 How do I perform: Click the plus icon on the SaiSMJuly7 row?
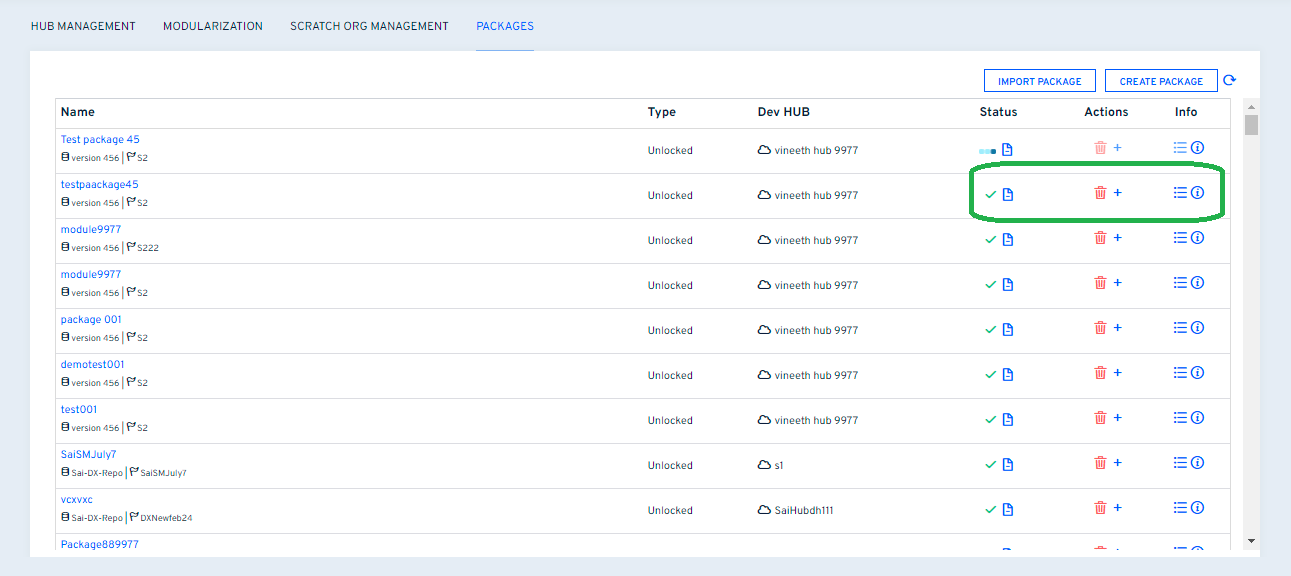[x=1118, y=462]
